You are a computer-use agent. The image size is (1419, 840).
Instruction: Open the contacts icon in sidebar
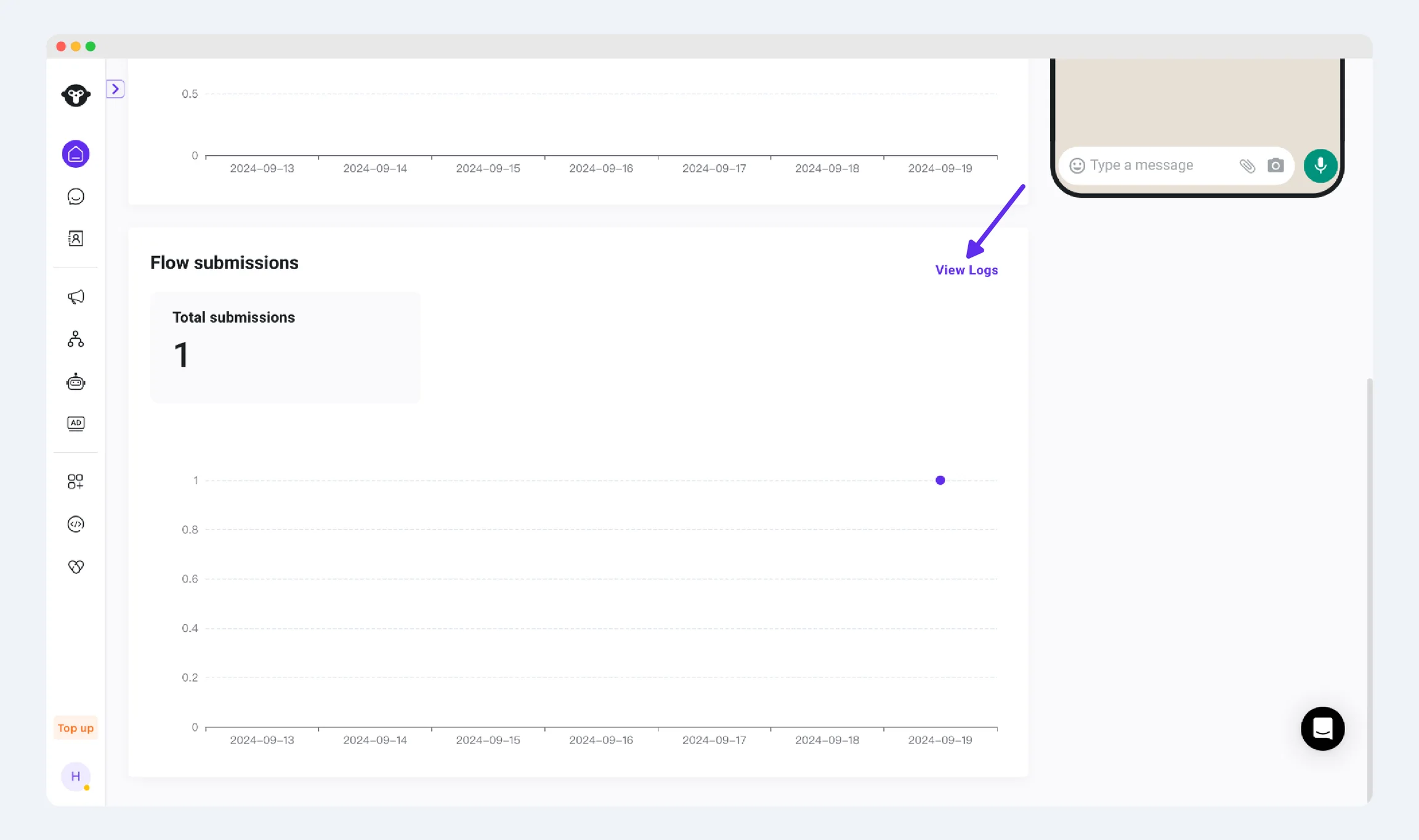tap(76, 238)
